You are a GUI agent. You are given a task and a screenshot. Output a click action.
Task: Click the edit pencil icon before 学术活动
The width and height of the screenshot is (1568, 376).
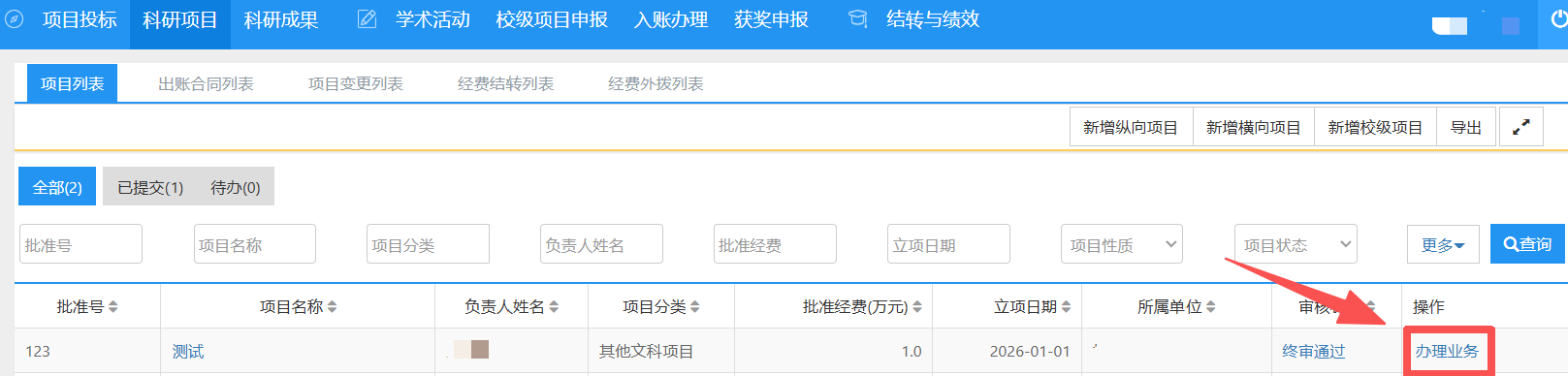tap(367, 19)
